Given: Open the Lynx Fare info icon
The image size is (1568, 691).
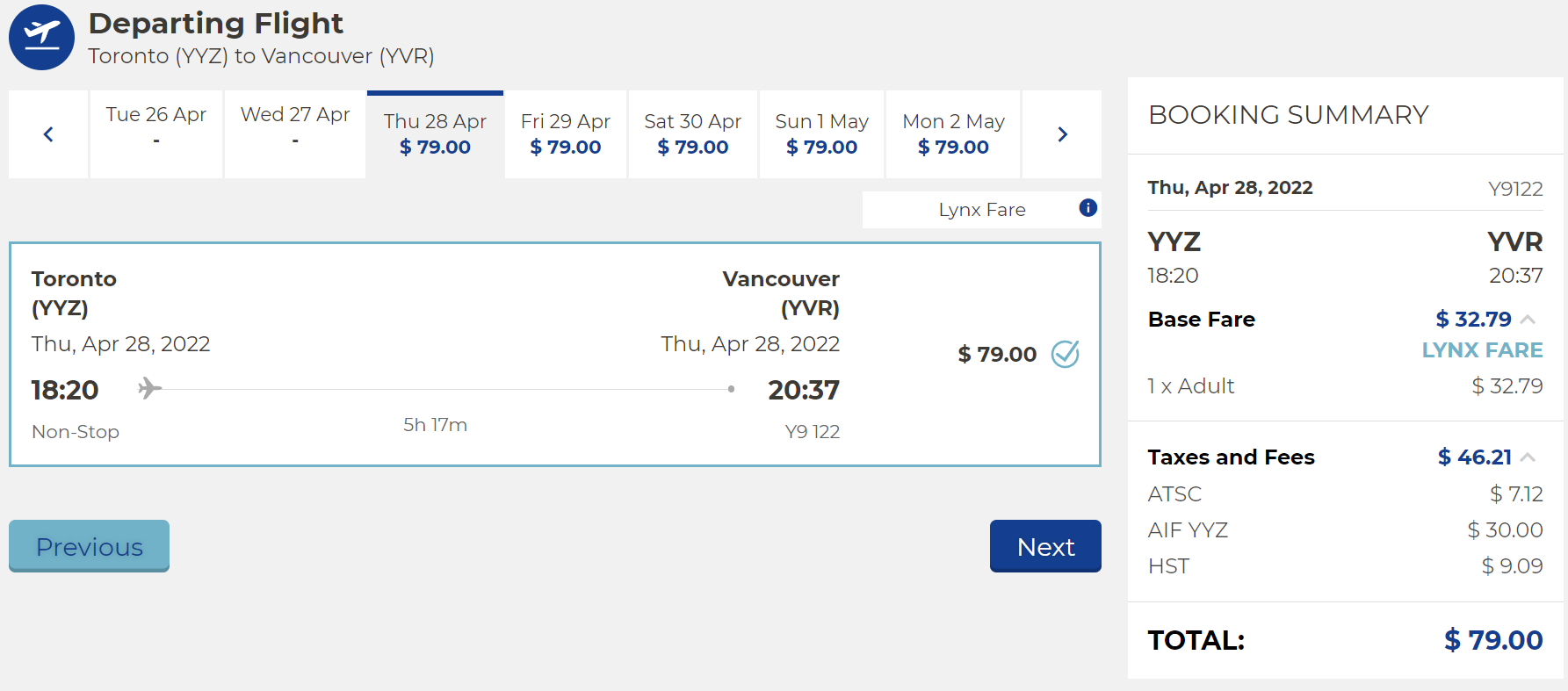Looking at the screenshot, I should coord(1087,208).
